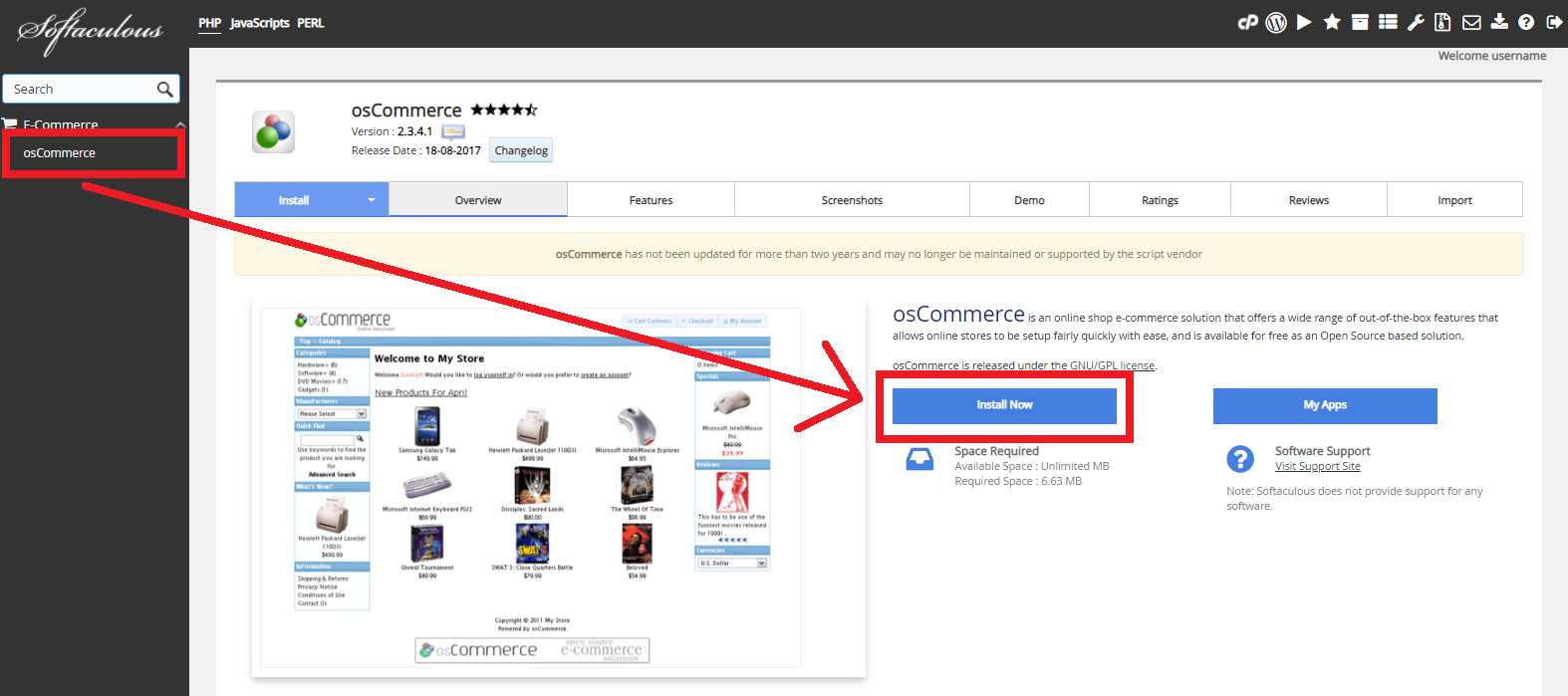Open the Install tab dropdown arrow

click(x=372, y=200)
